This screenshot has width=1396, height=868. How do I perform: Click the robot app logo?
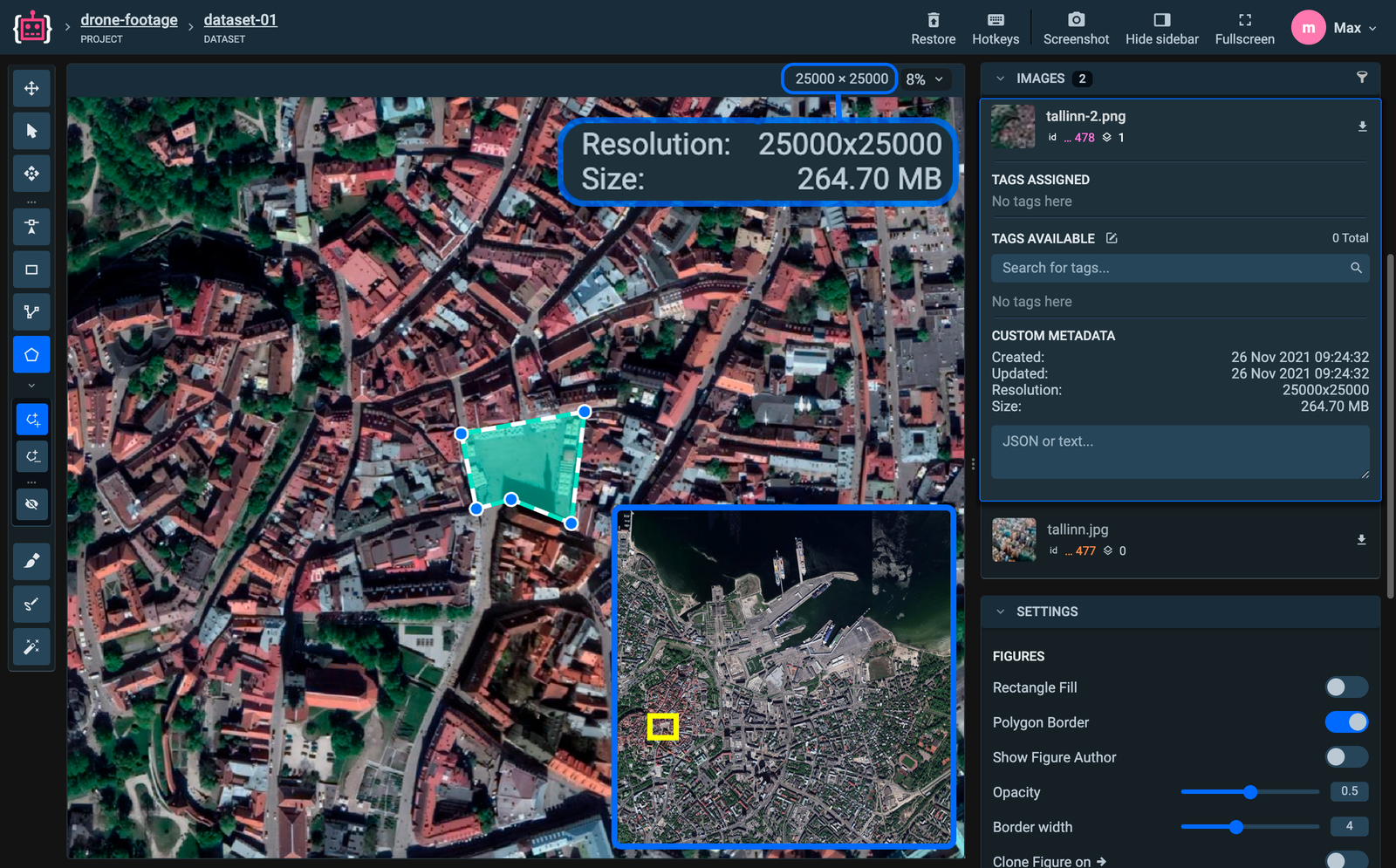pos(32,28)
